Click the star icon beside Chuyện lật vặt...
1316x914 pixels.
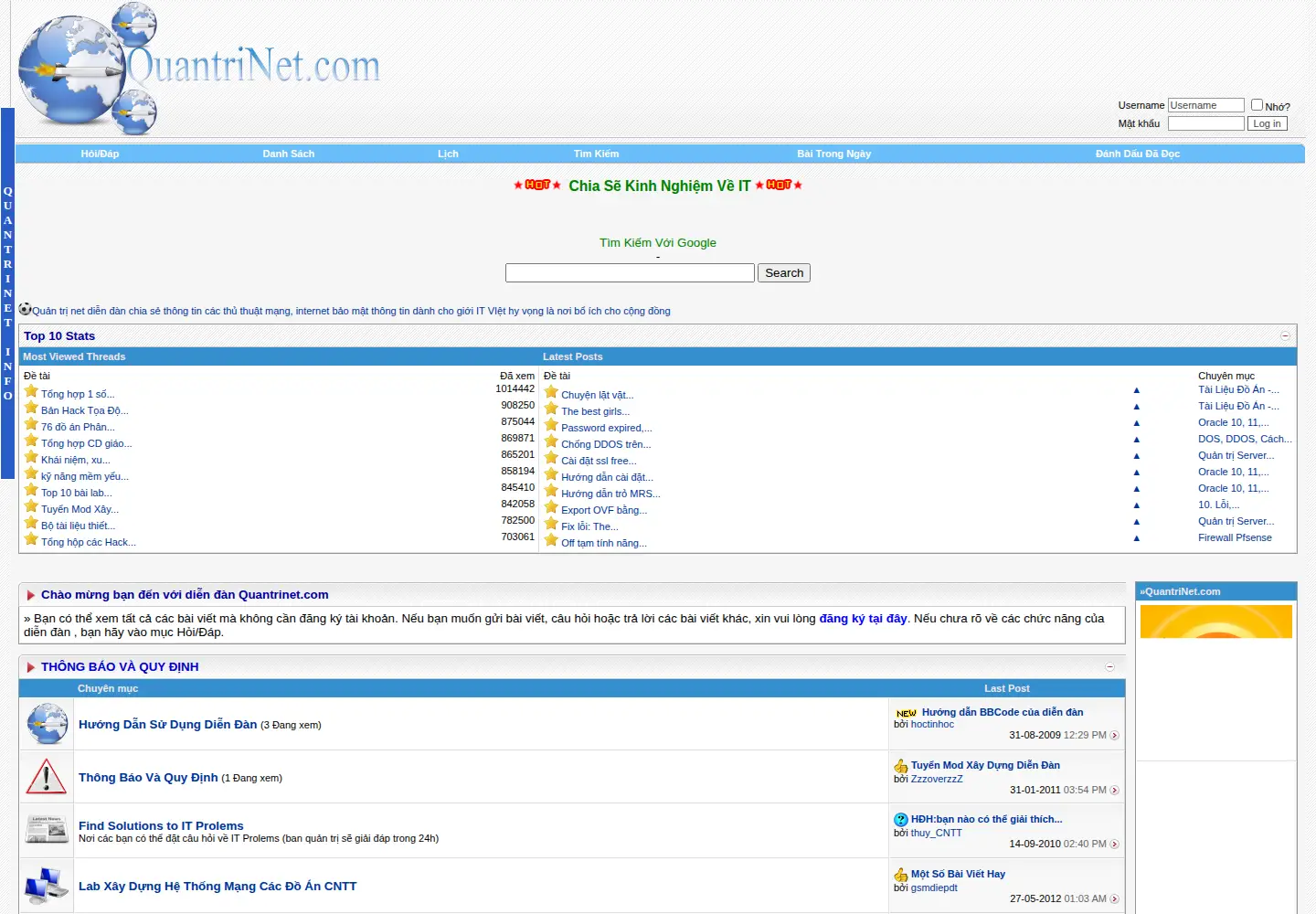click(551, 392)
